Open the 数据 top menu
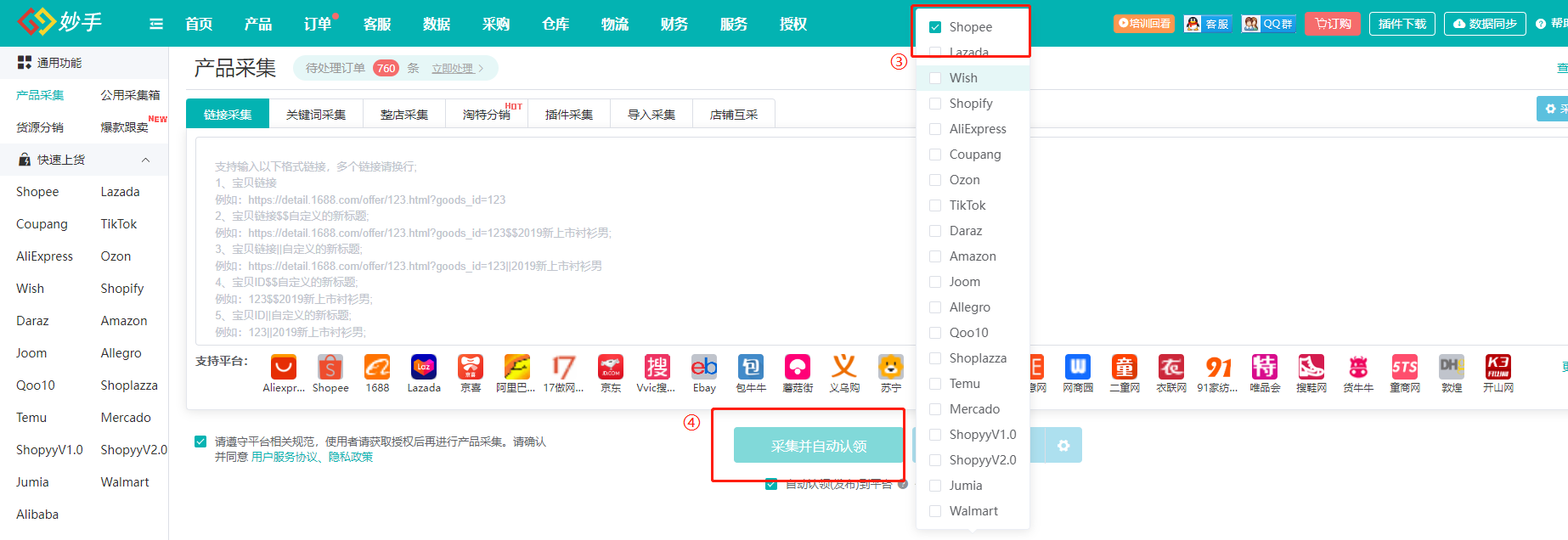The image size is (1568, 540). click(x=437, y=24)
